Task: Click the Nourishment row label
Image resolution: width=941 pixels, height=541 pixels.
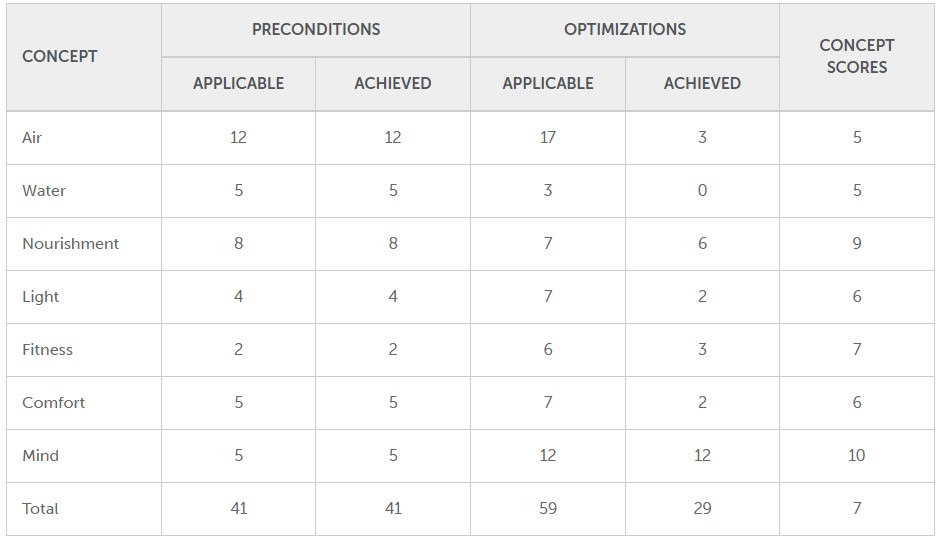Action: coord(70,244)
